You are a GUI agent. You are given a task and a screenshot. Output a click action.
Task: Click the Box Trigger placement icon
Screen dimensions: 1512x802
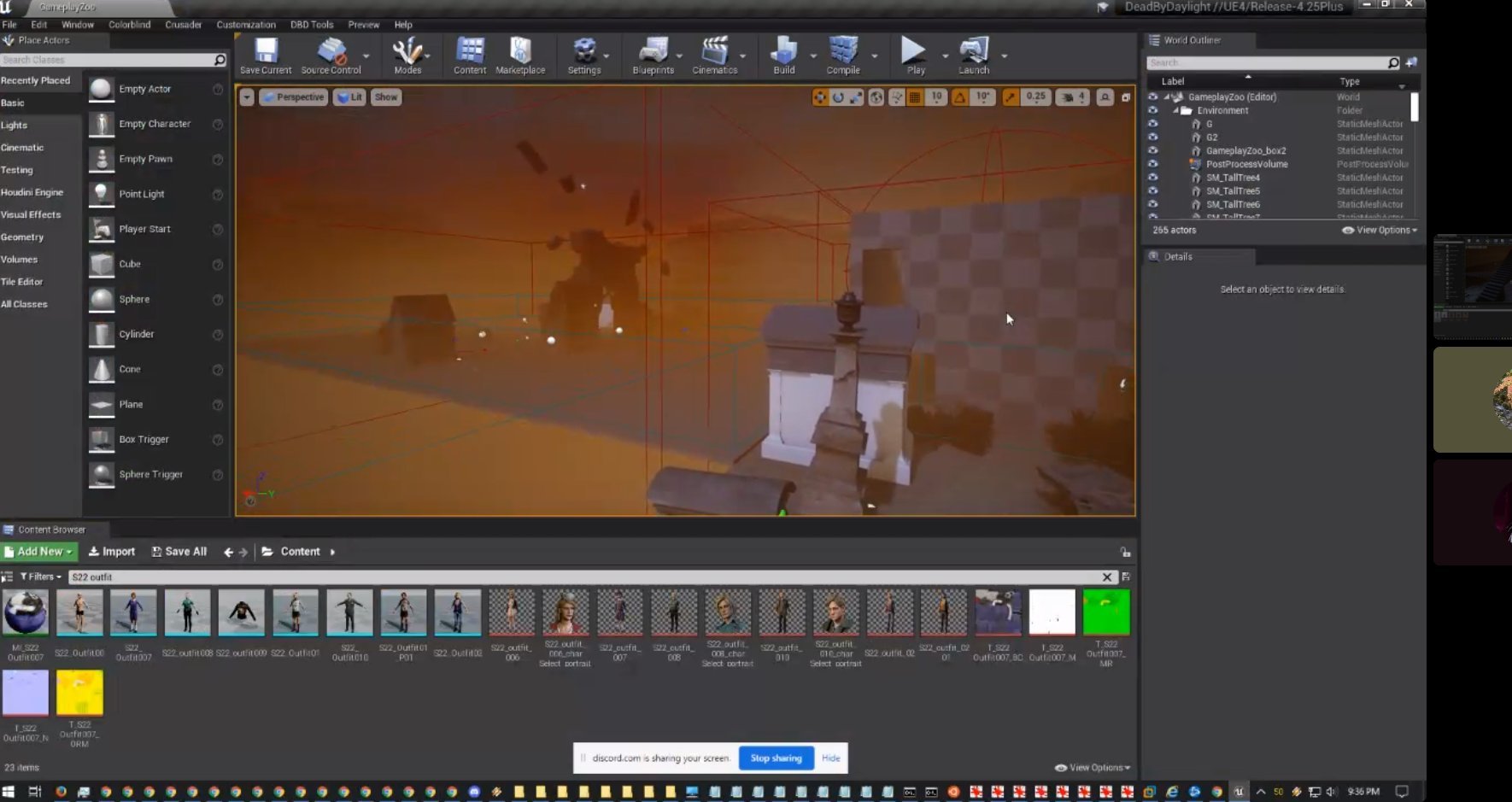pos(102,439)
